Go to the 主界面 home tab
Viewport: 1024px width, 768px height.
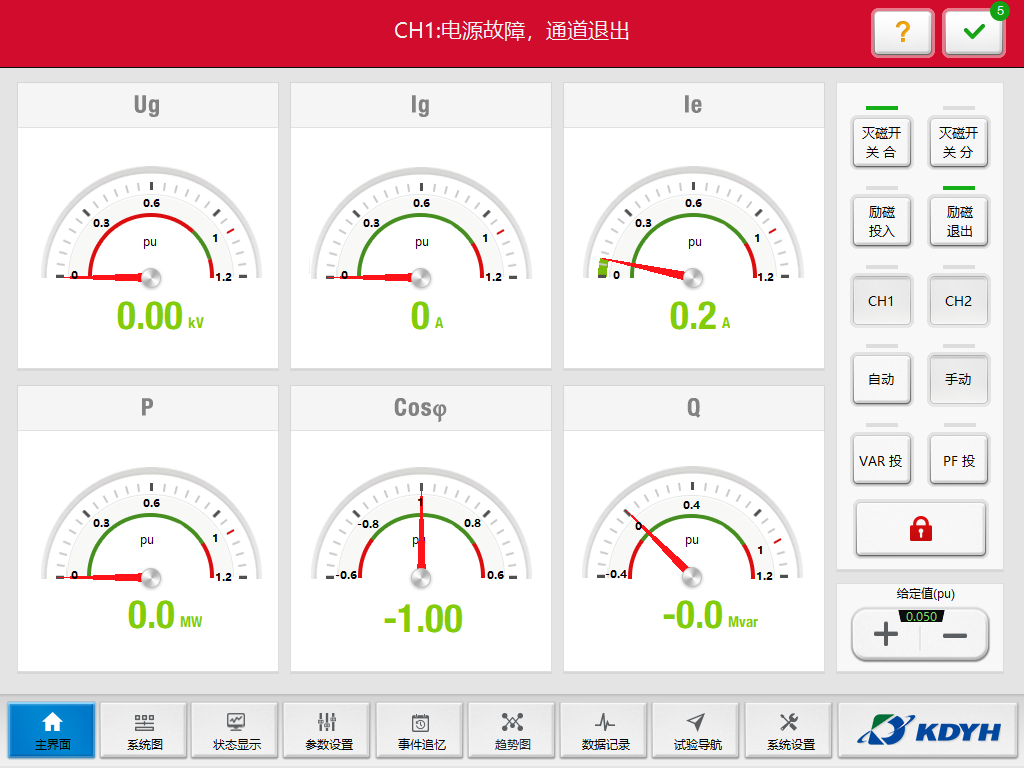52,731
